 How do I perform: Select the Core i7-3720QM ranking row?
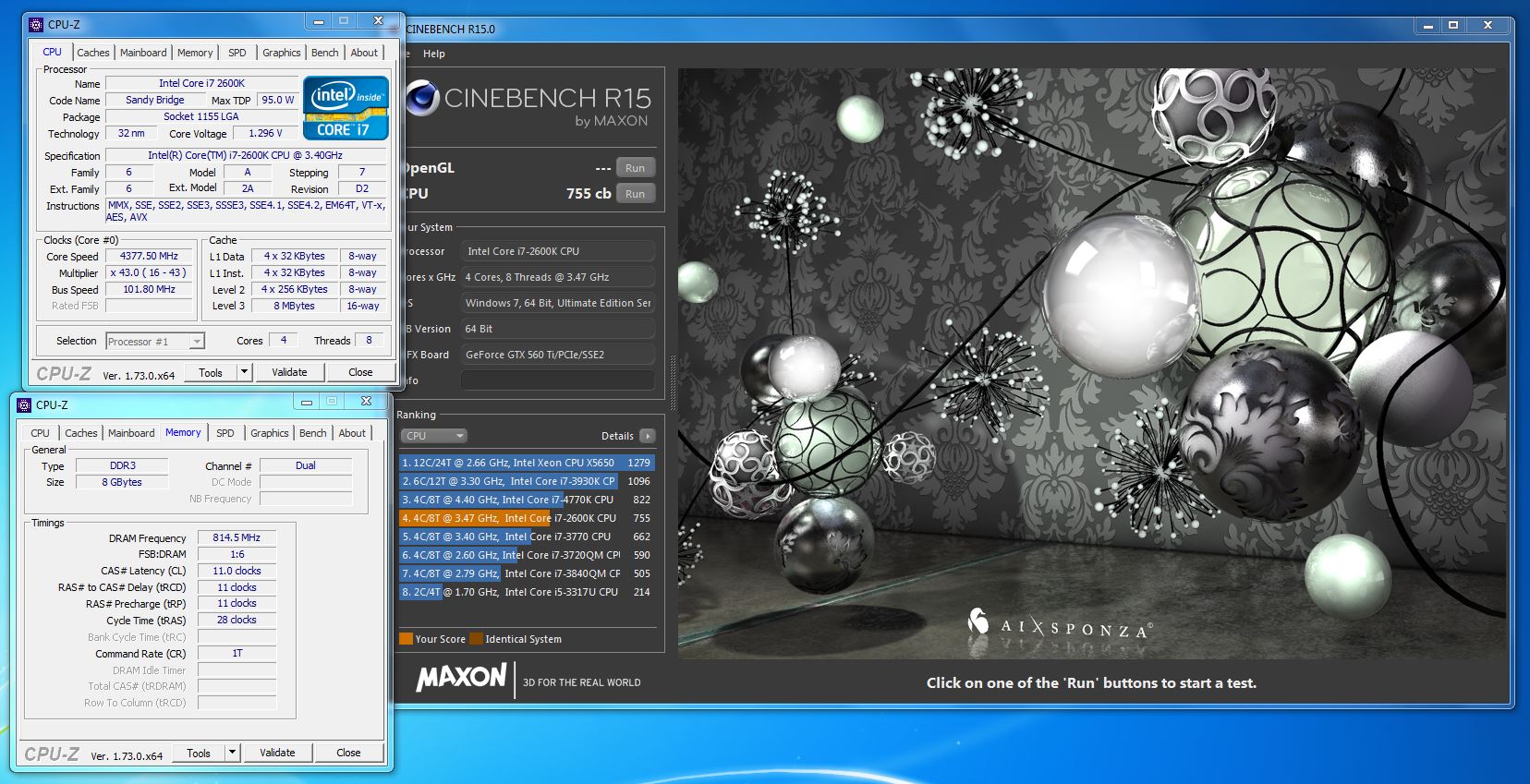click(527, 555)
